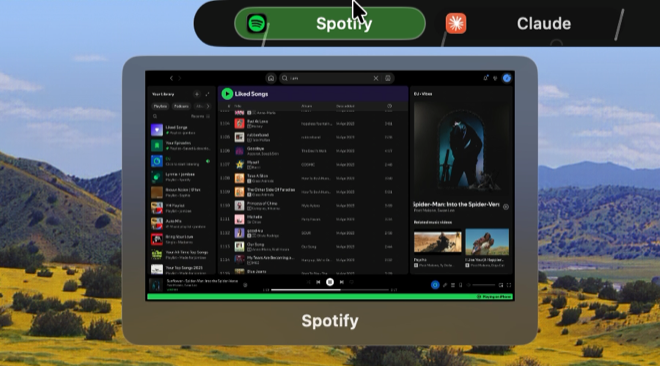Image resolution: width=660 pixels, height=366 pixels.
Task: Select the Spotify tab in the app switcher bar
Action: coord(330,24)
